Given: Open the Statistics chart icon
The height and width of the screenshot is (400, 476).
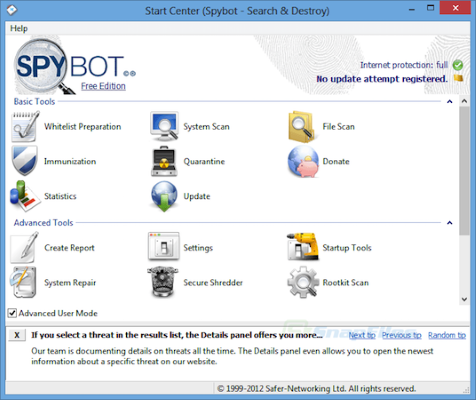Looking at the screenshot, I should [x=25, y=196].
